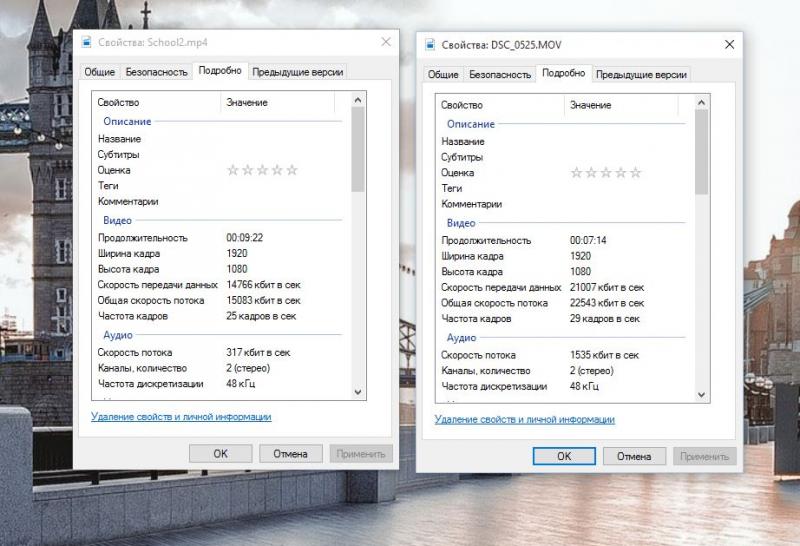
Task: Click file icon in DSC_0525.MOV title bar
Action: coord(430,44)
